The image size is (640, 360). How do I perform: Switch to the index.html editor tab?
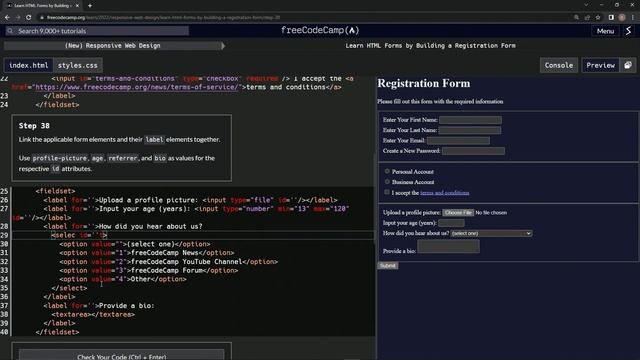[29, 65]
